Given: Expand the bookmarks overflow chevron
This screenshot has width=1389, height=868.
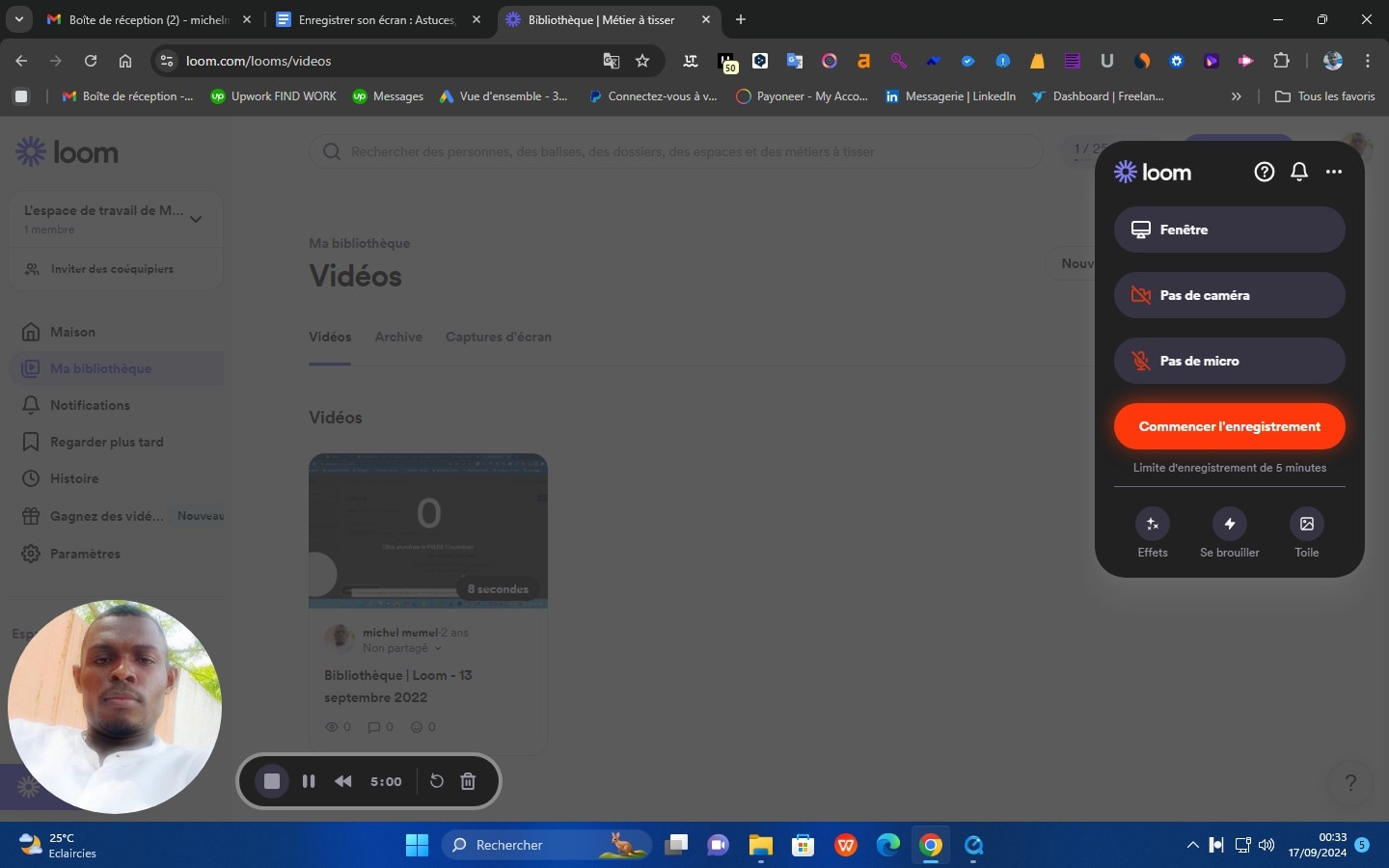Looking at the screenshot, I should pyautogui.click(x=1237, y=96).
